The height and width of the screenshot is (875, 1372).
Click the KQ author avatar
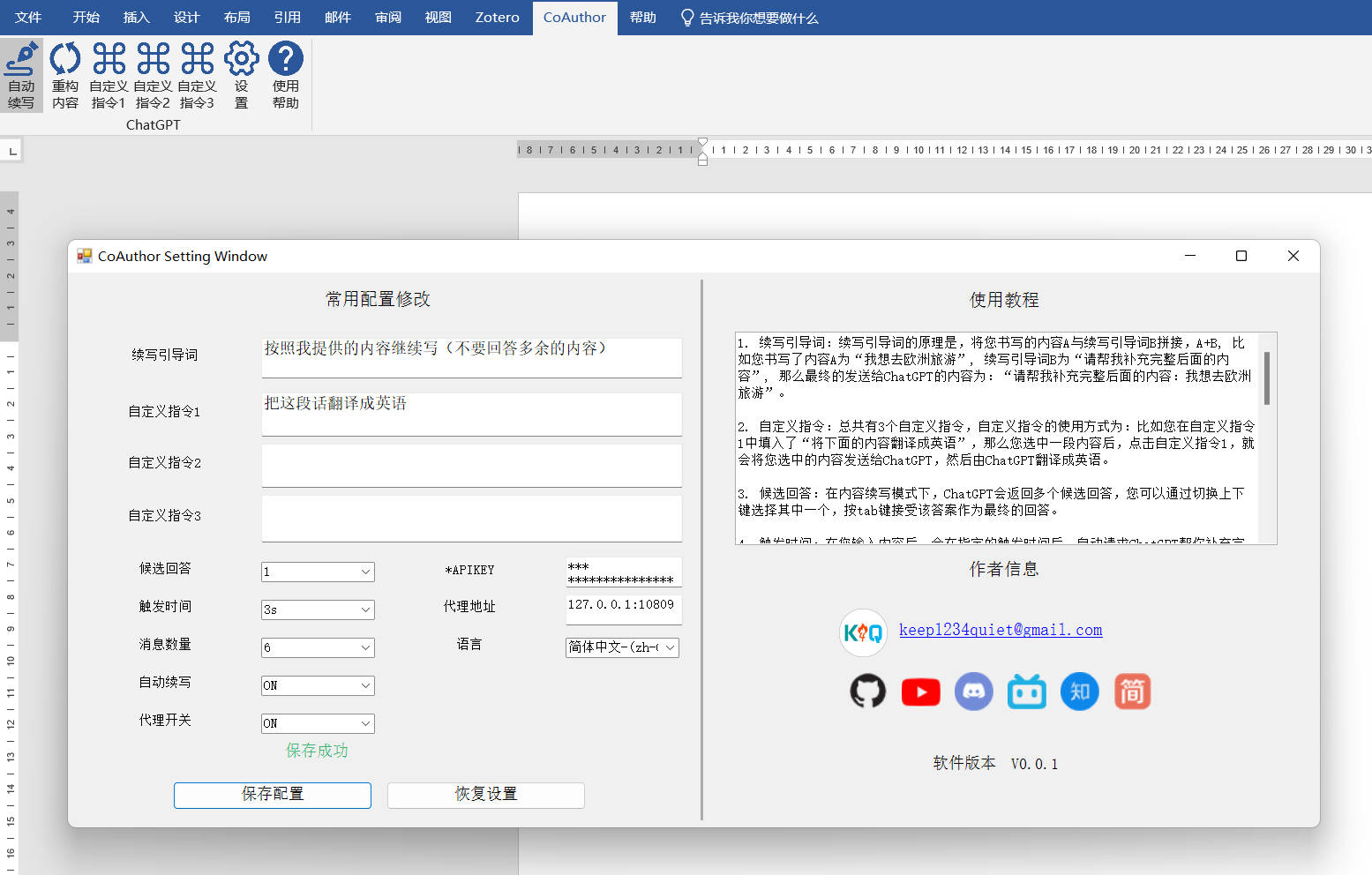point(863,632)
